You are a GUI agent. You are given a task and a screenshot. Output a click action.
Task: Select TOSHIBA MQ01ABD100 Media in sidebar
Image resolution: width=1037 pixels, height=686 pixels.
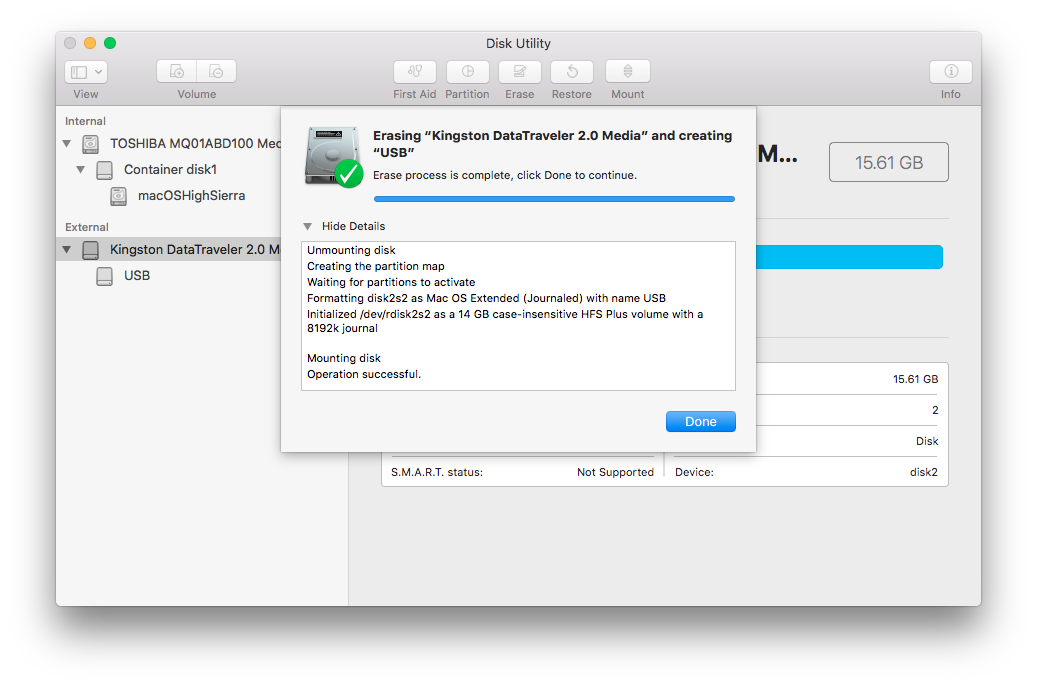click(169, 144)
